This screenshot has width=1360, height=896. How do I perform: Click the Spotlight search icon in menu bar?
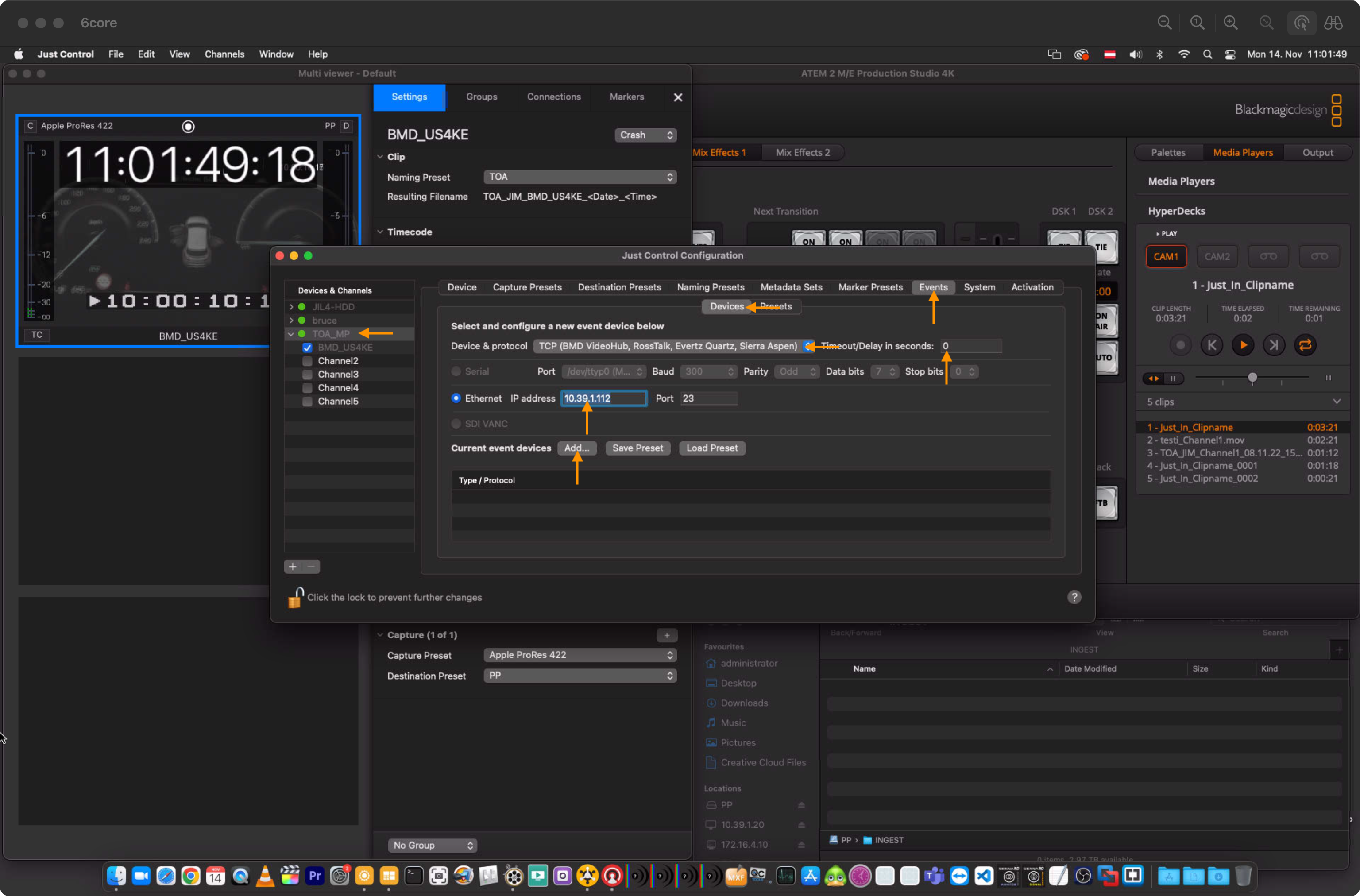coord(1207,54)
